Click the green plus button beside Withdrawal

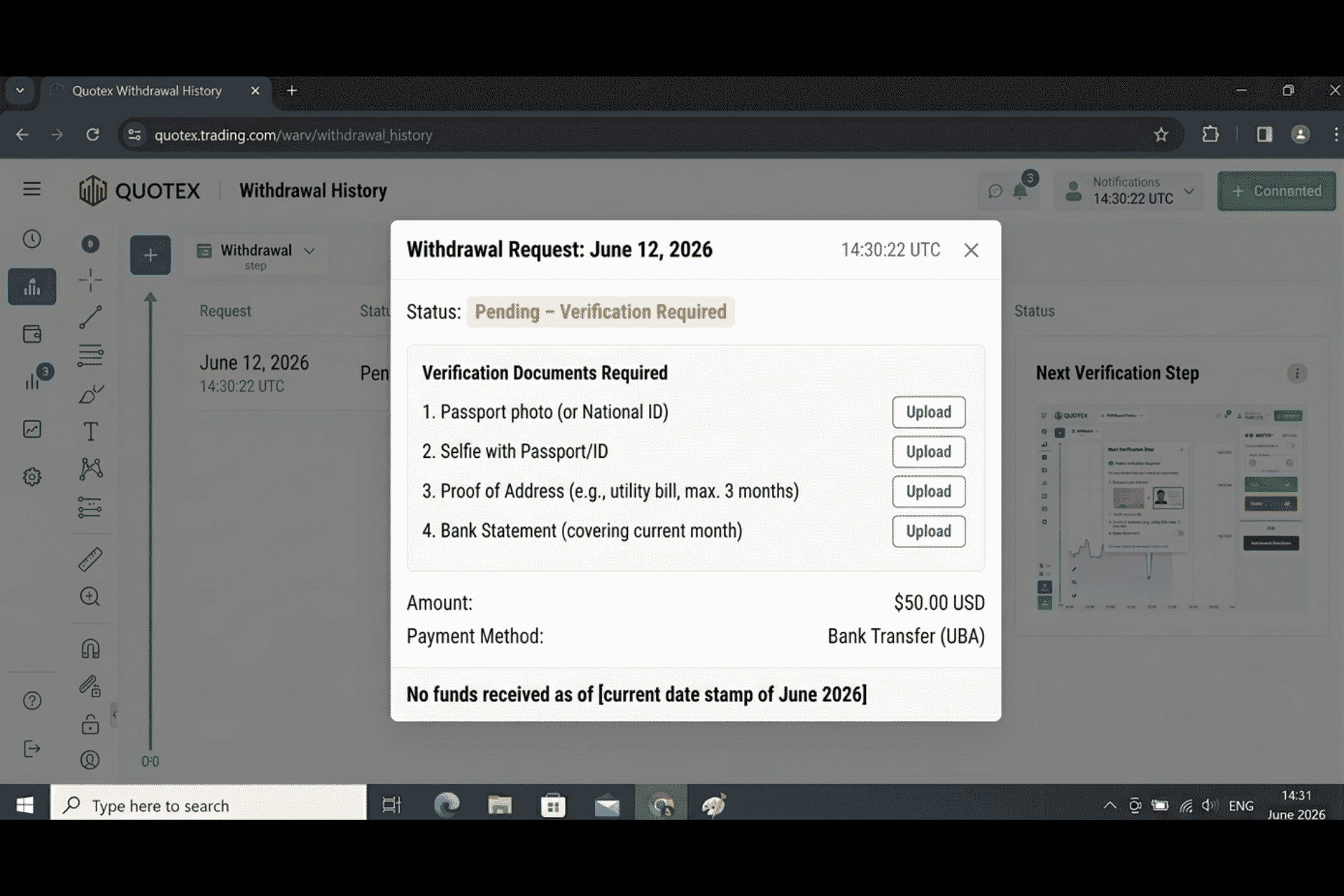(x=150, y=255)
